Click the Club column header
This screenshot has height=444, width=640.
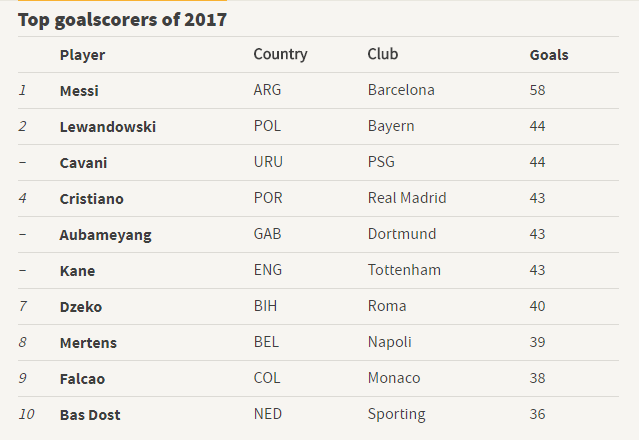click(382, 54)
